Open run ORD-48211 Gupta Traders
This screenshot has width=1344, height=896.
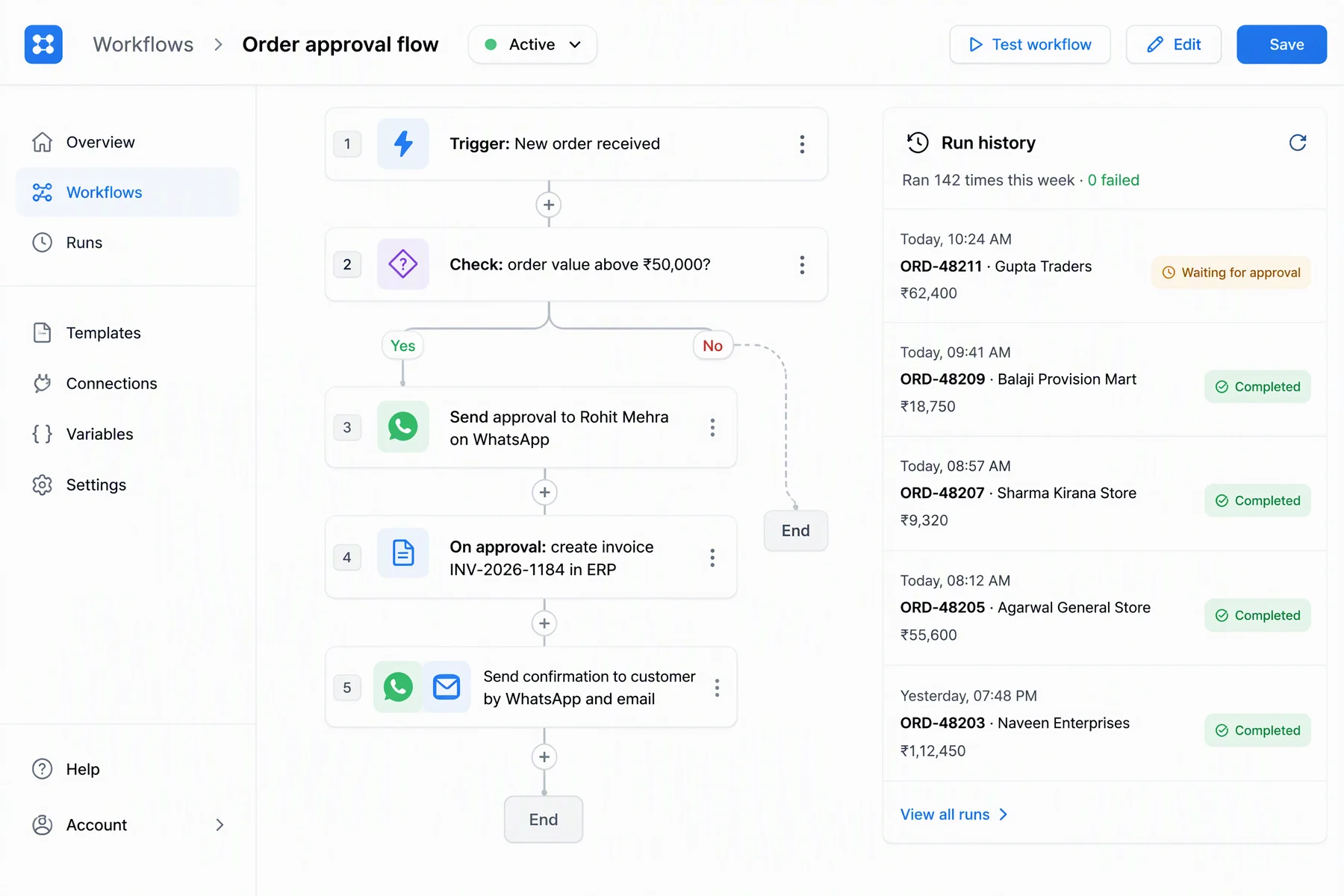[x=1104, y=267]
